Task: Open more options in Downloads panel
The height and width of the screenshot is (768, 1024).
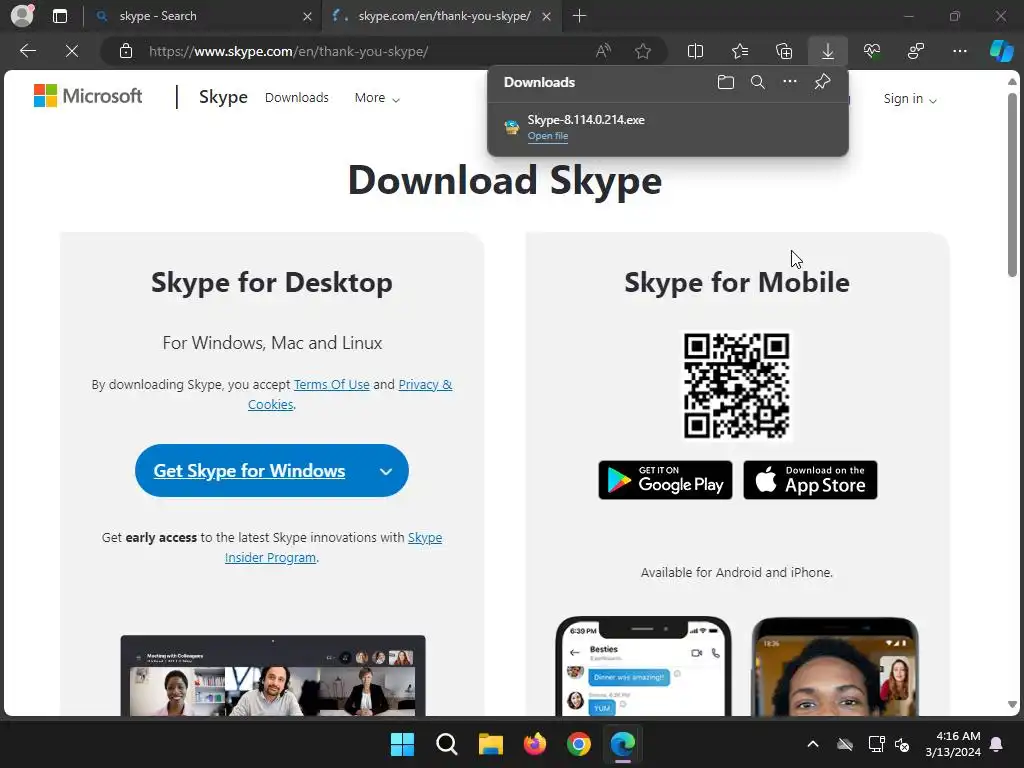Action: (x=790, y=82)
